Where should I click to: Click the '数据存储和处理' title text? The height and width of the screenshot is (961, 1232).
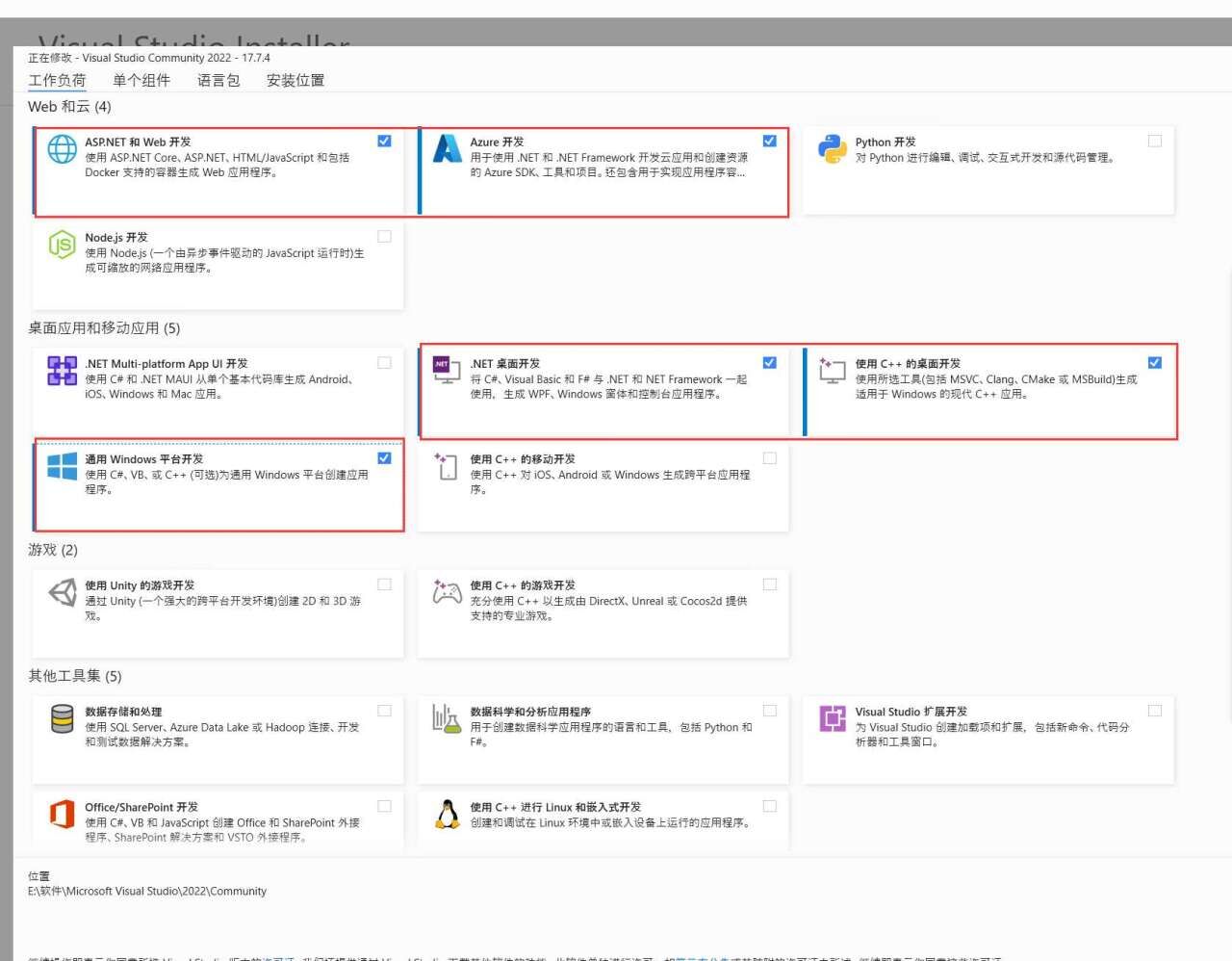[x=123, y=712]
